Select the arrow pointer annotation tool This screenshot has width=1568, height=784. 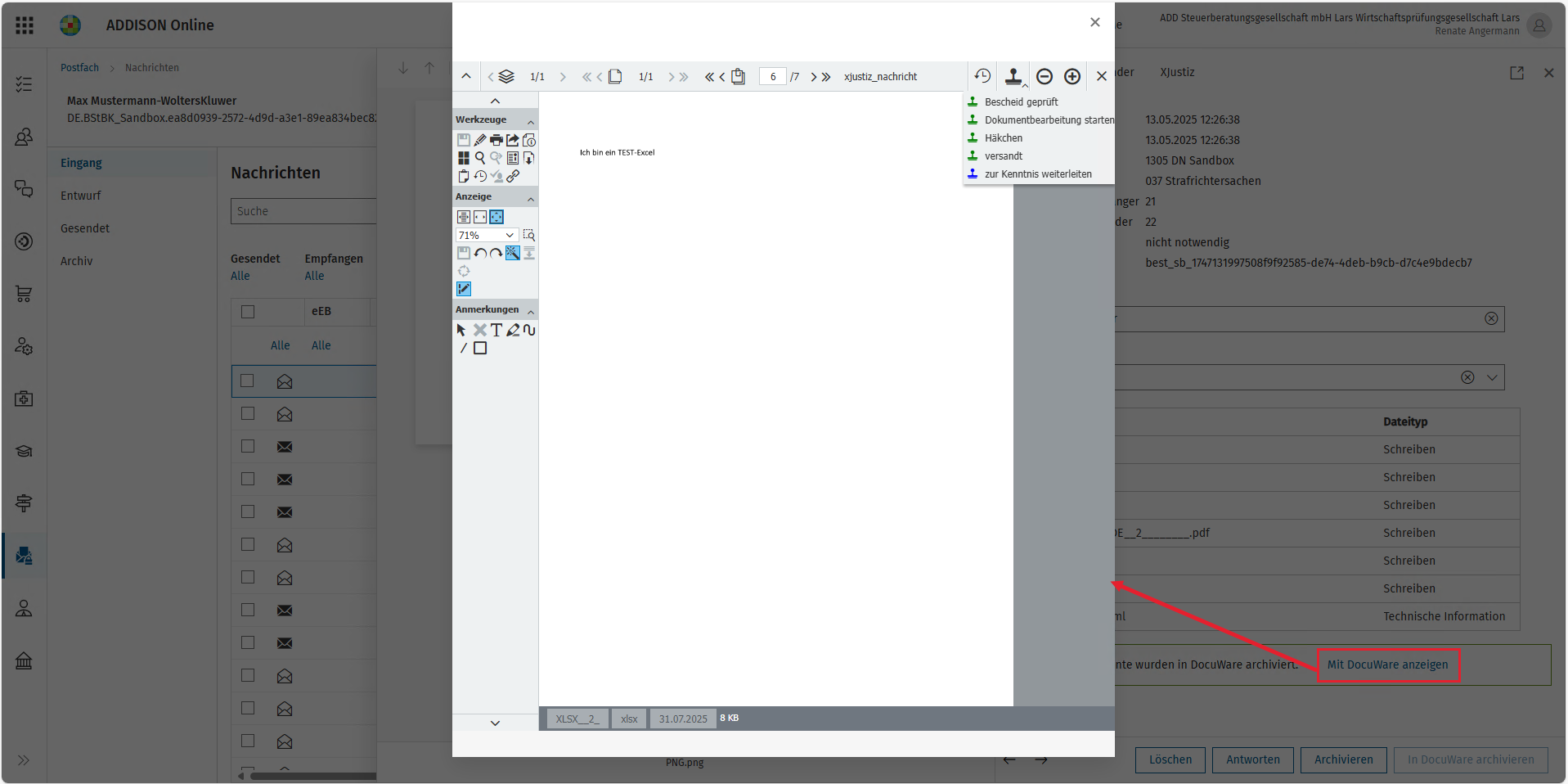461,330
